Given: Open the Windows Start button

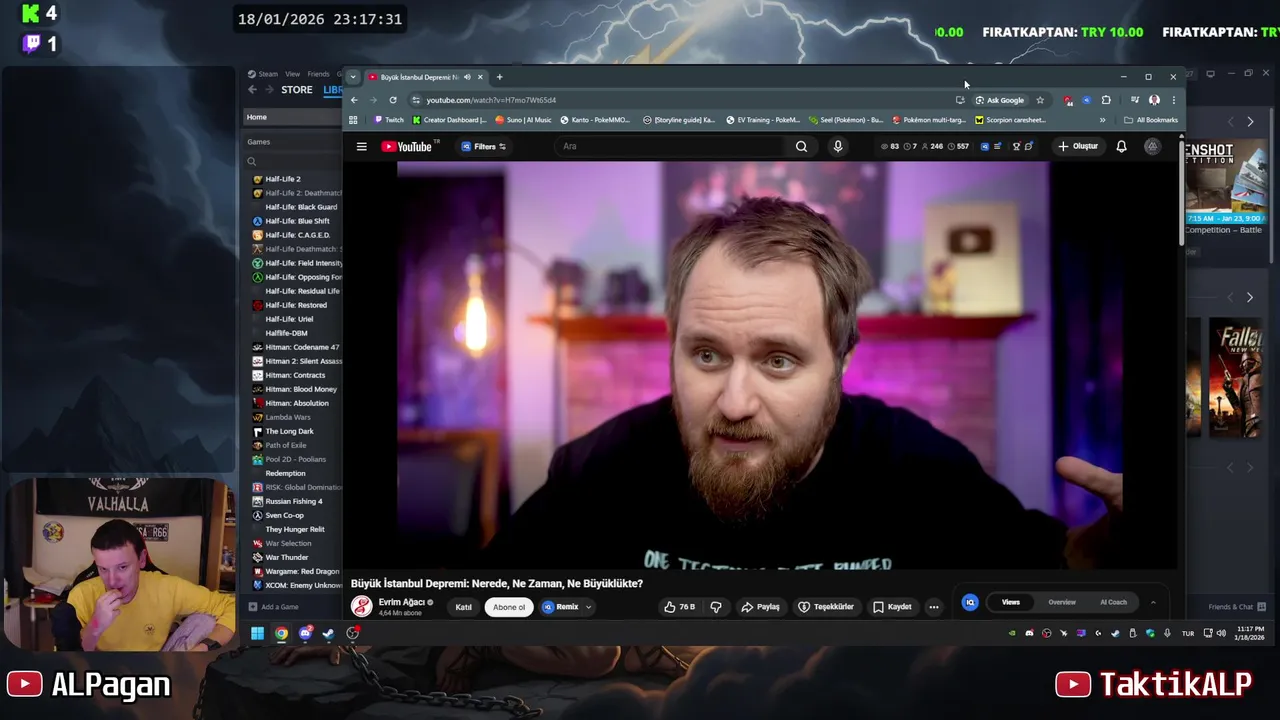Looking at the screenshot, I should (x=257, y=633).
